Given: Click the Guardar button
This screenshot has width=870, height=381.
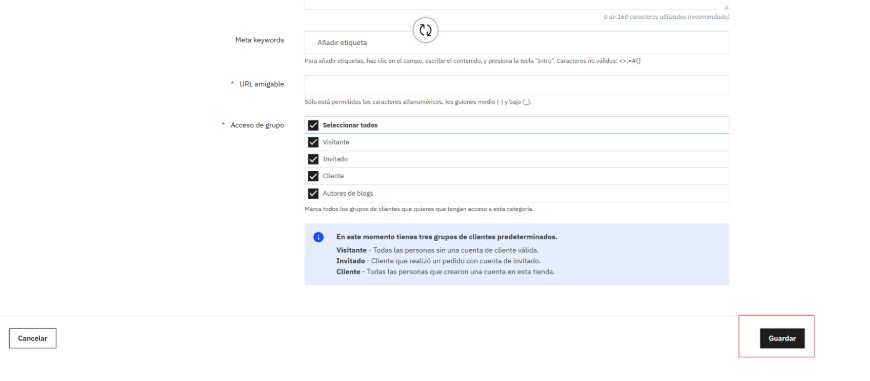Looking at the screenshot, I should [782, 338].
